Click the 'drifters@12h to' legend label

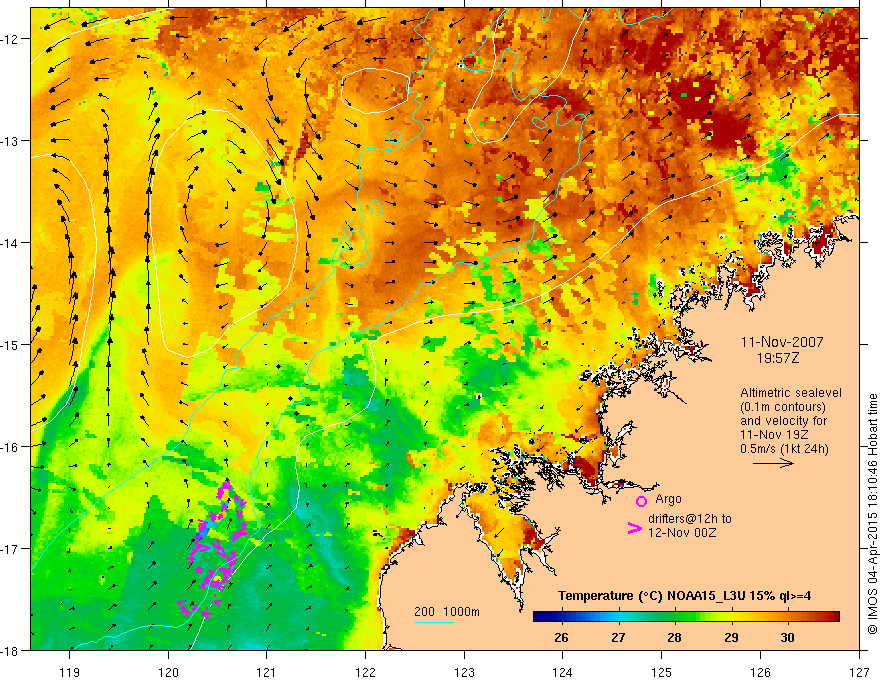pos(690,519)
